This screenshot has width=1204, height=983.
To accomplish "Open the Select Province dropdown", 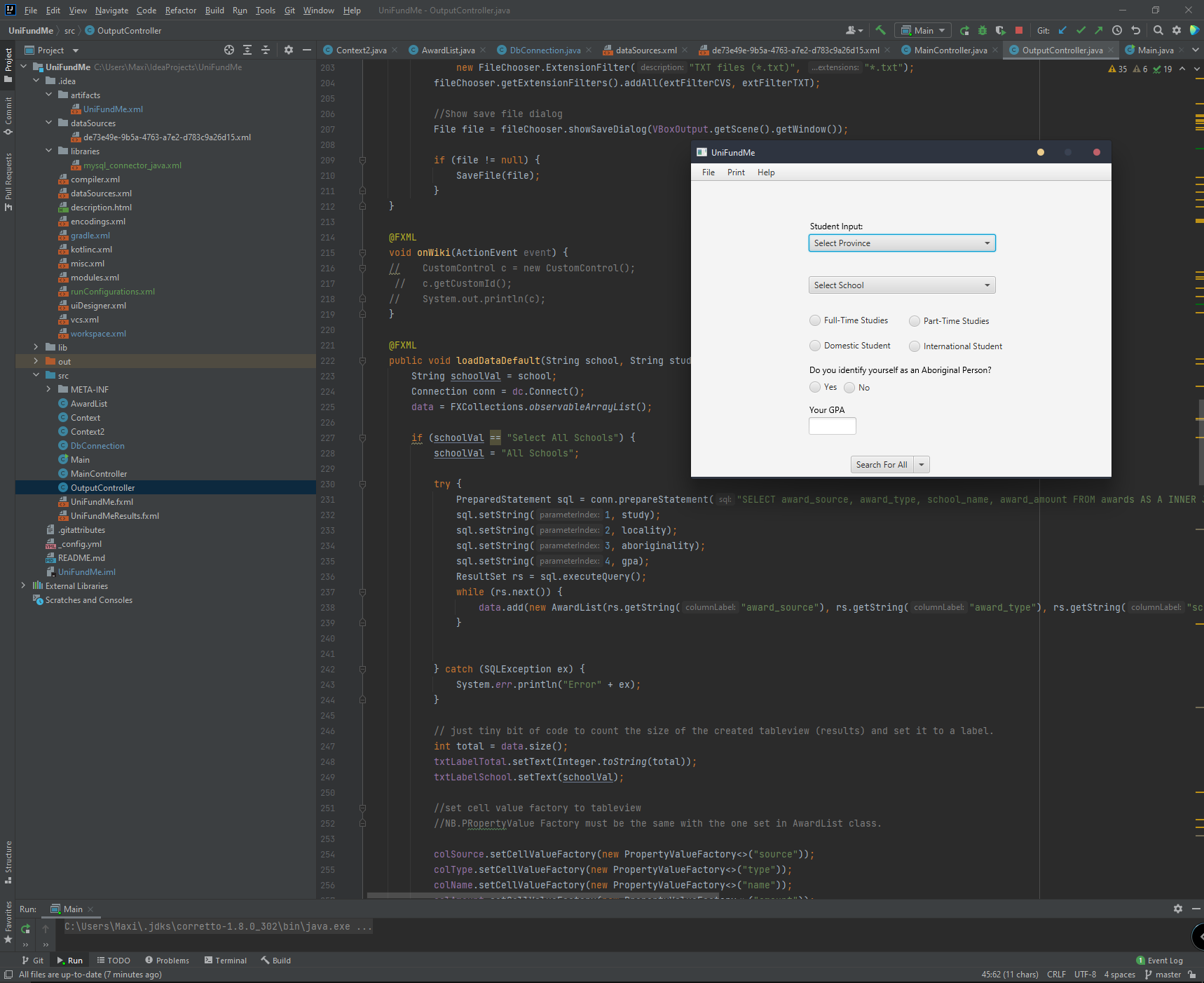I will (901, 243).
